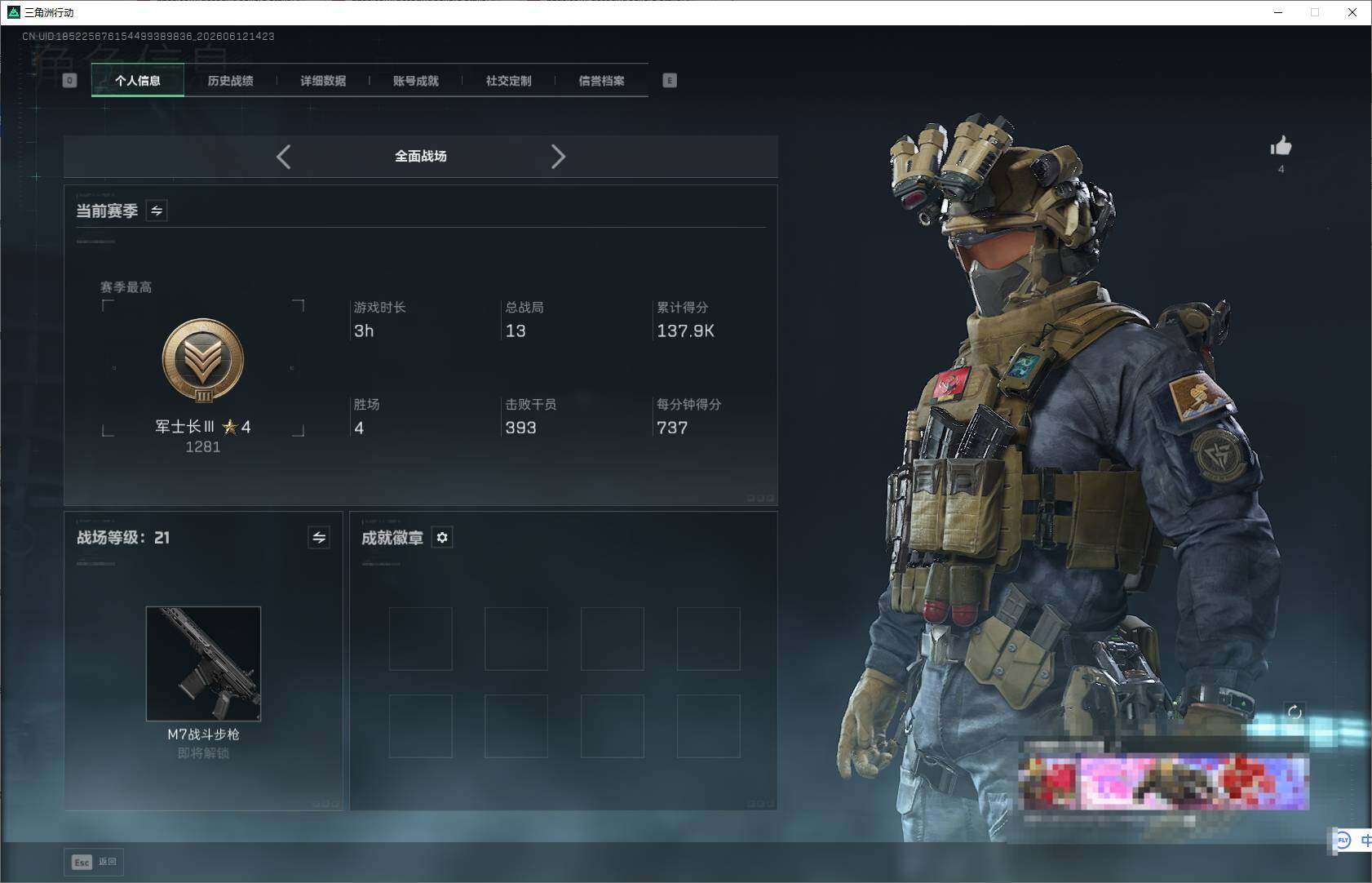Viewport: 1372px width, 883px height.
Task: Open the 详细数据 tab
Action: [323, 81]
